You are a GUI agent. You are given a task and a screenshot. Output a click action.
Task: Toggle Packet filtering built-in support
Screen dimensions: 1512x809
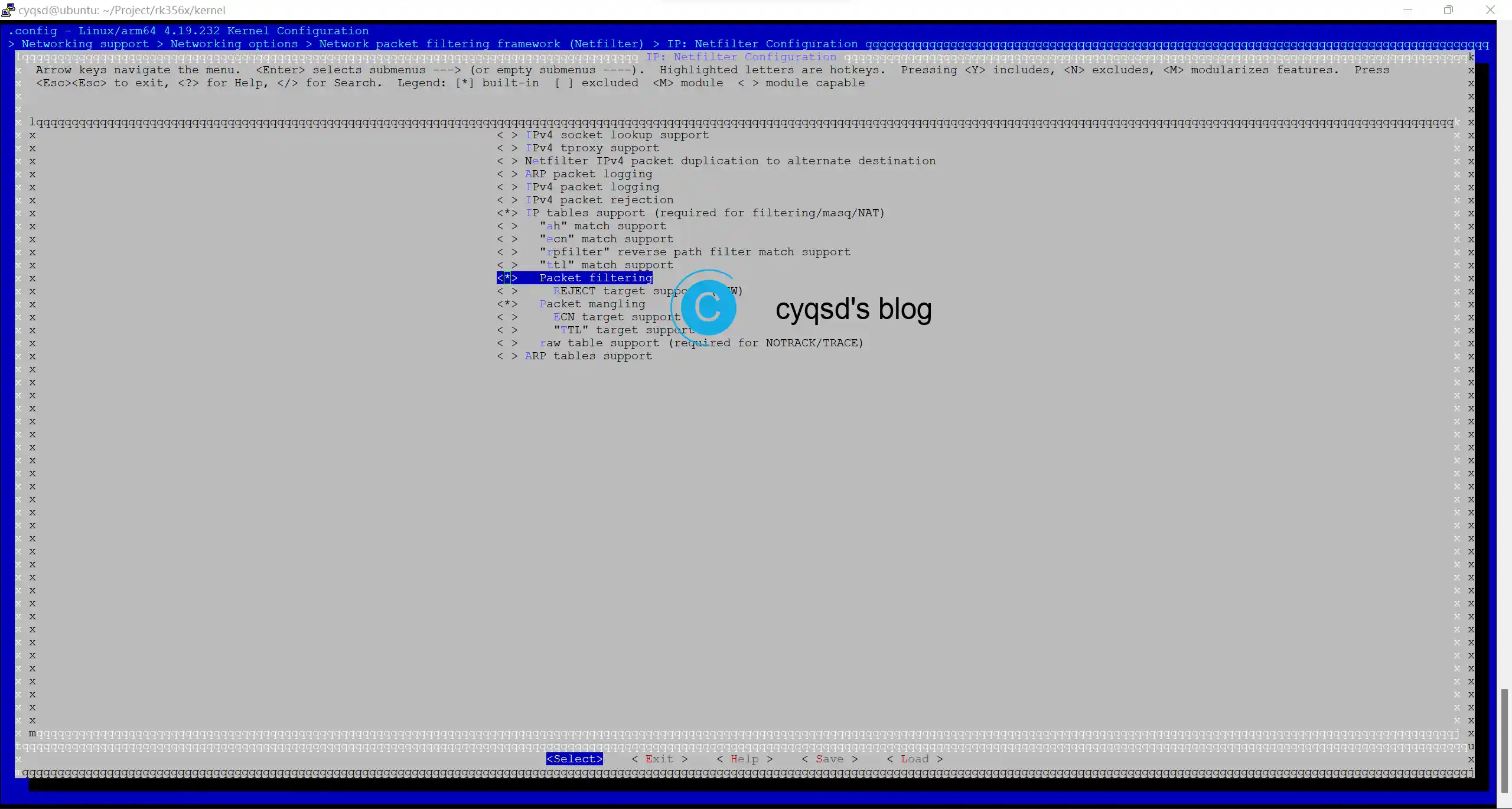tap(506, 278)
